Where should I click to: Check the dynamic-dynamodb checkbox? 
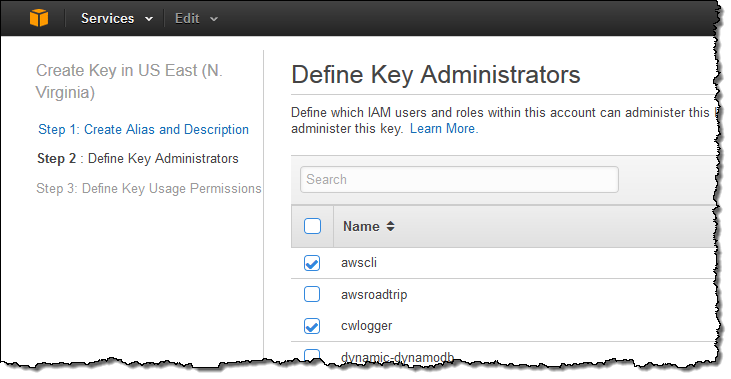pos(312,355)
